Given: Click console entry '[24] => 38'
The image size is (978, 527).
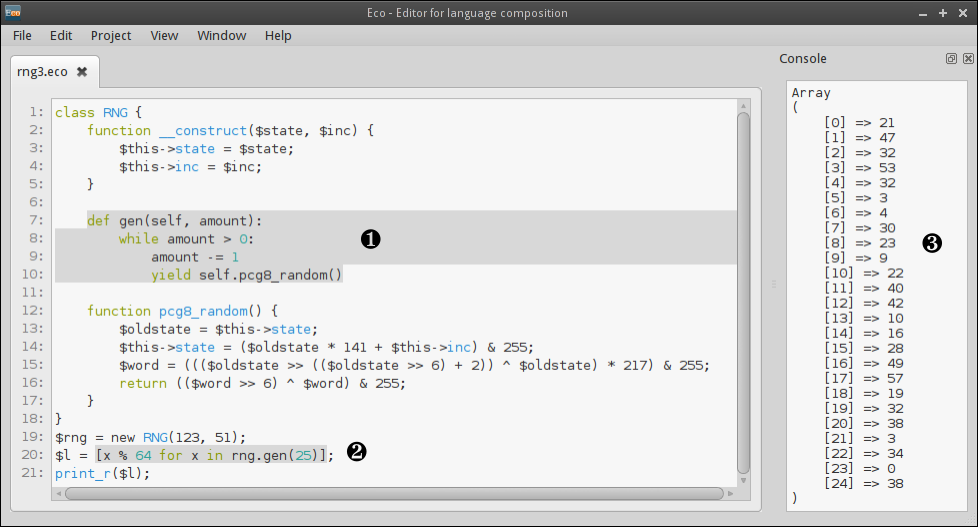Looking at the screenshot, I should pyautogui.click(x=863, y=483).
